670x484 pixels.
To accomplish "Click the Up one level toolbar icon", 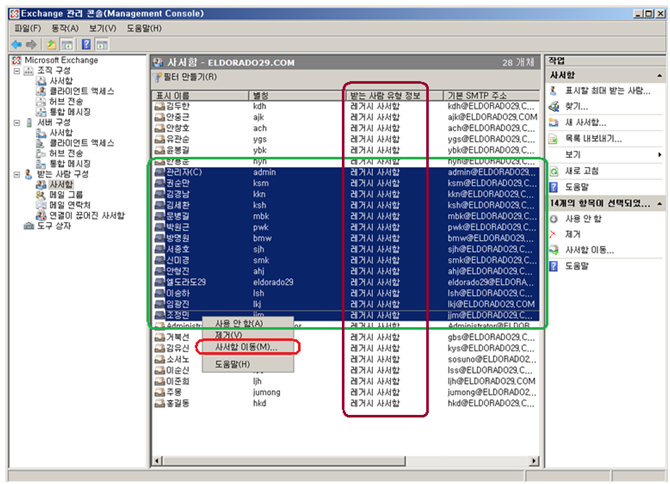I will 51,44.
